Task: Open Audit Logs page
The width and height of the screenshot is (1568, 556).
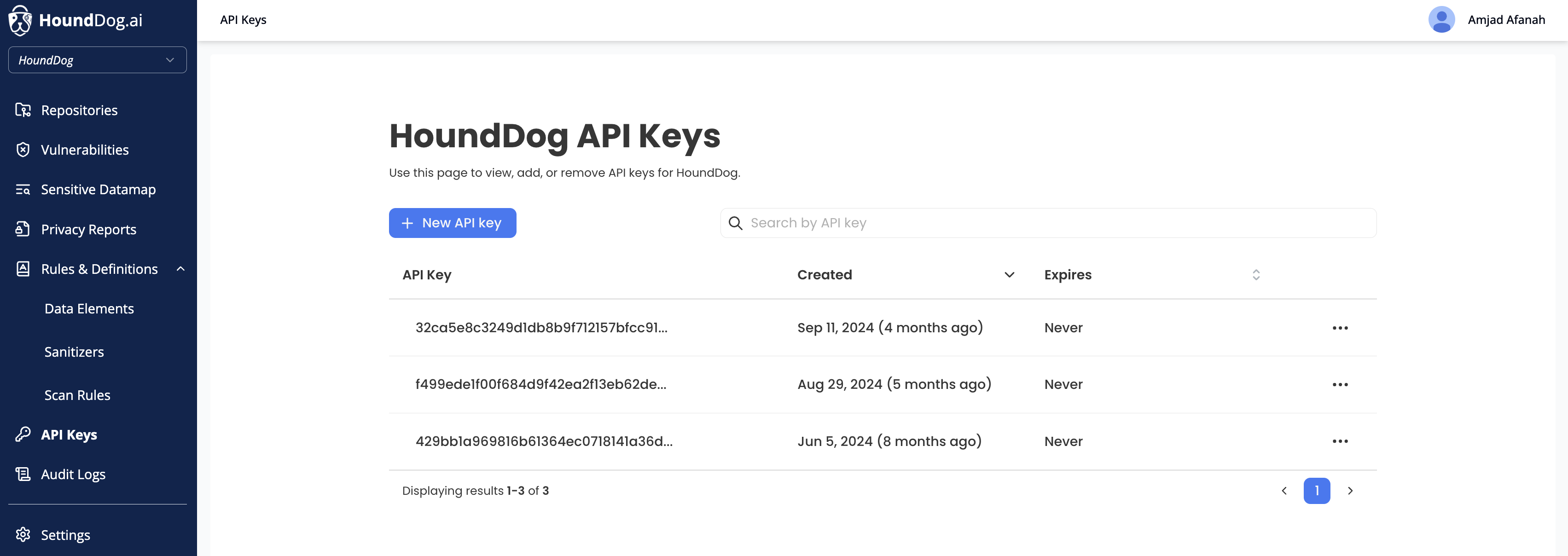Action: coord(73,474)
